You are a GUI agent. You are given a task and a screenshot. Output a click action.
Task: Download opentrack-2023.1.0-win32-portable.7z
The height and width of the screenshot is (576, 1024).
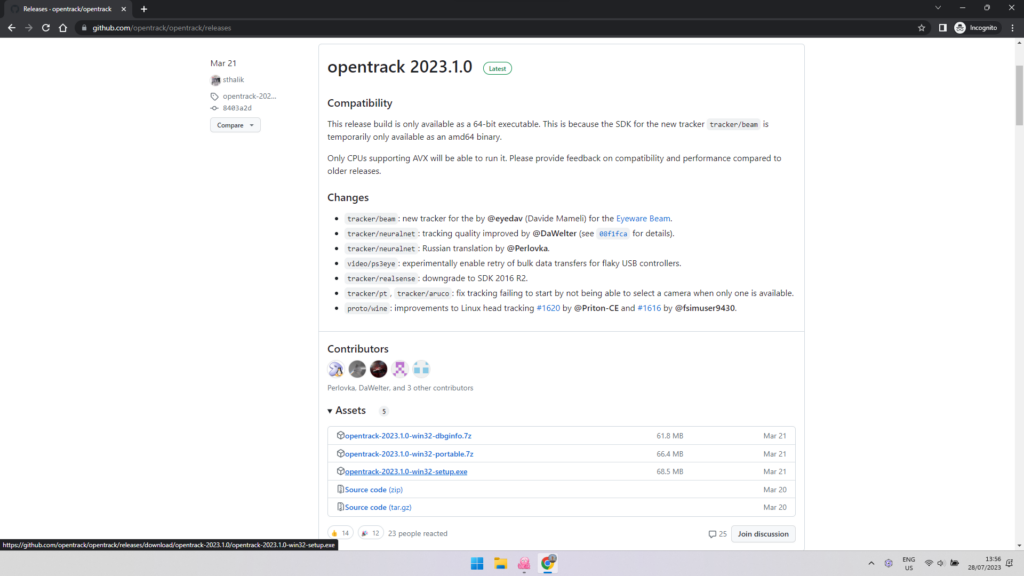[x=409, y=454]
